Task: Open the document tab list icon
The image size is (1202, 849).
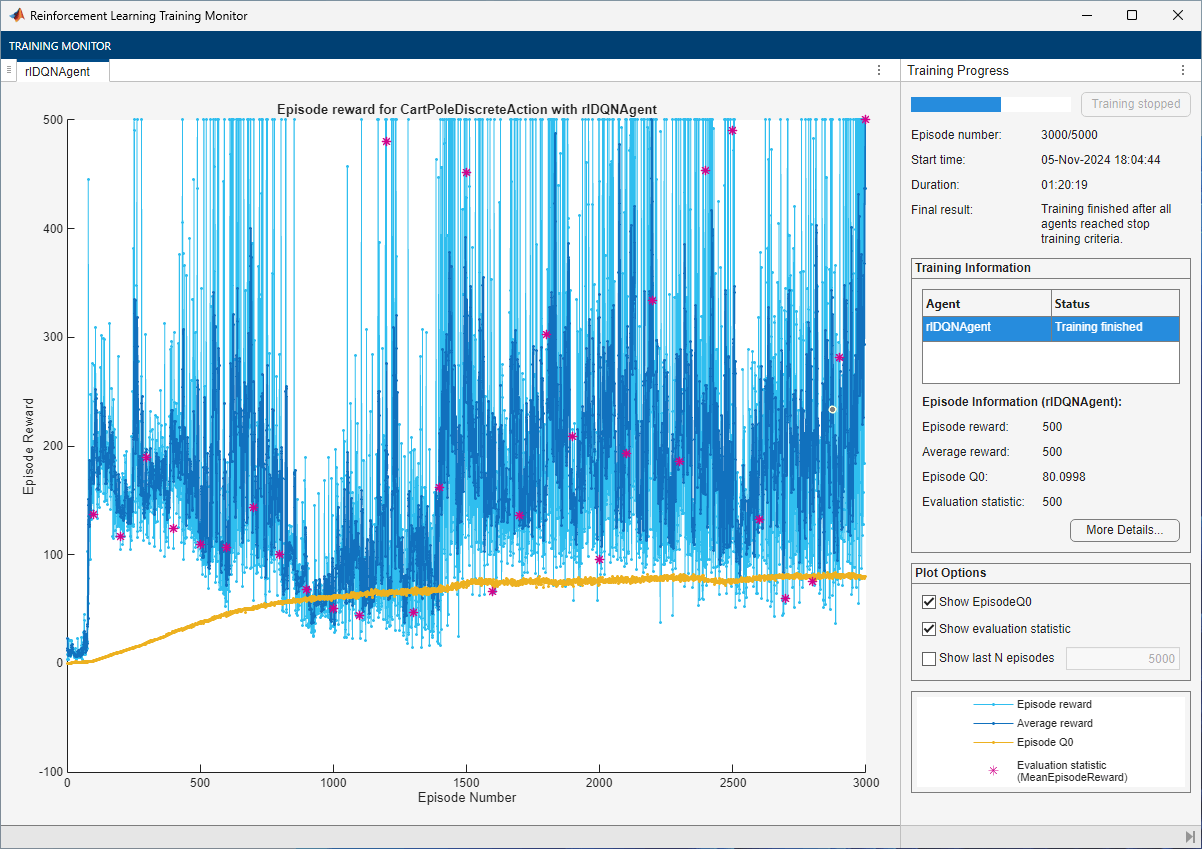Action: coord(9,70)
